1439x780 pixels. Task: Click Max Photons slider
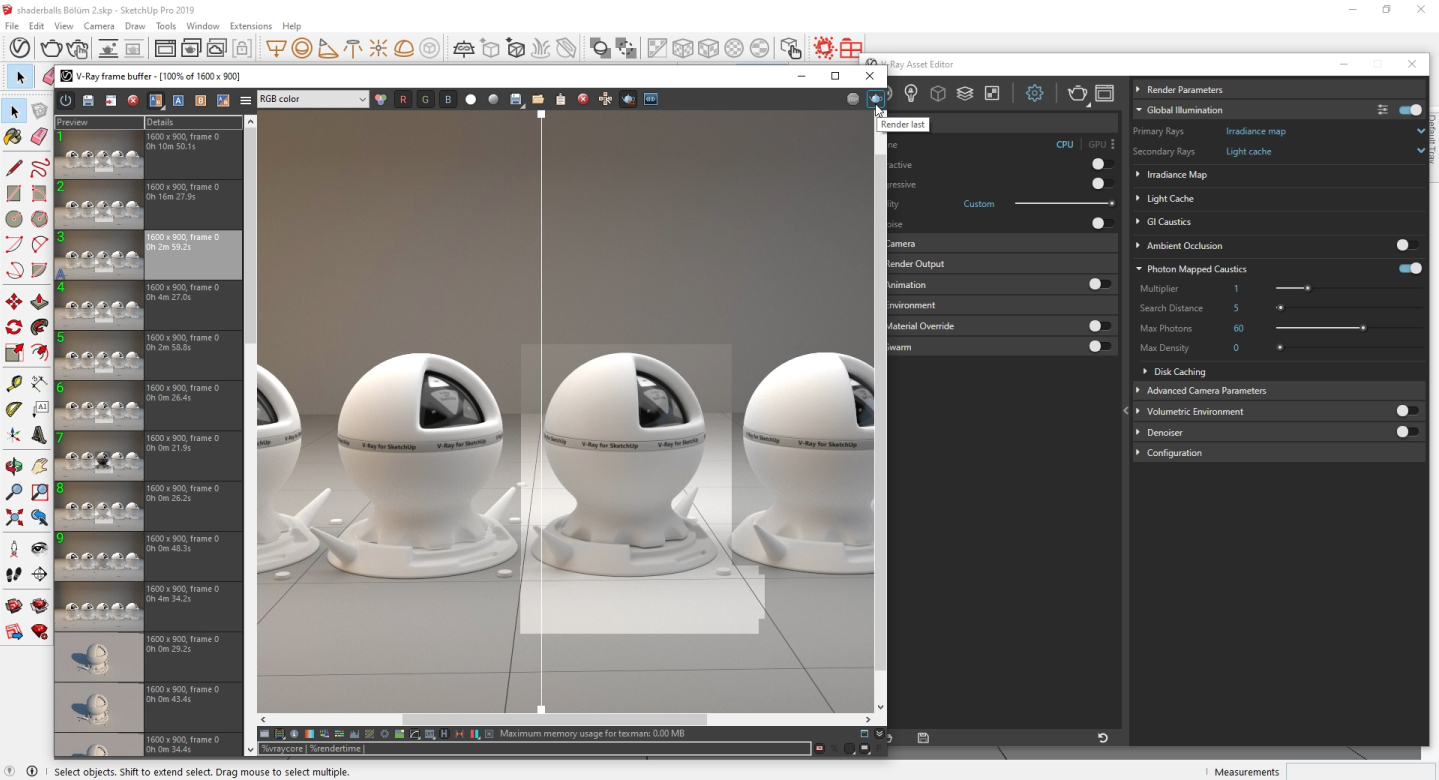tap(1349, 328)
